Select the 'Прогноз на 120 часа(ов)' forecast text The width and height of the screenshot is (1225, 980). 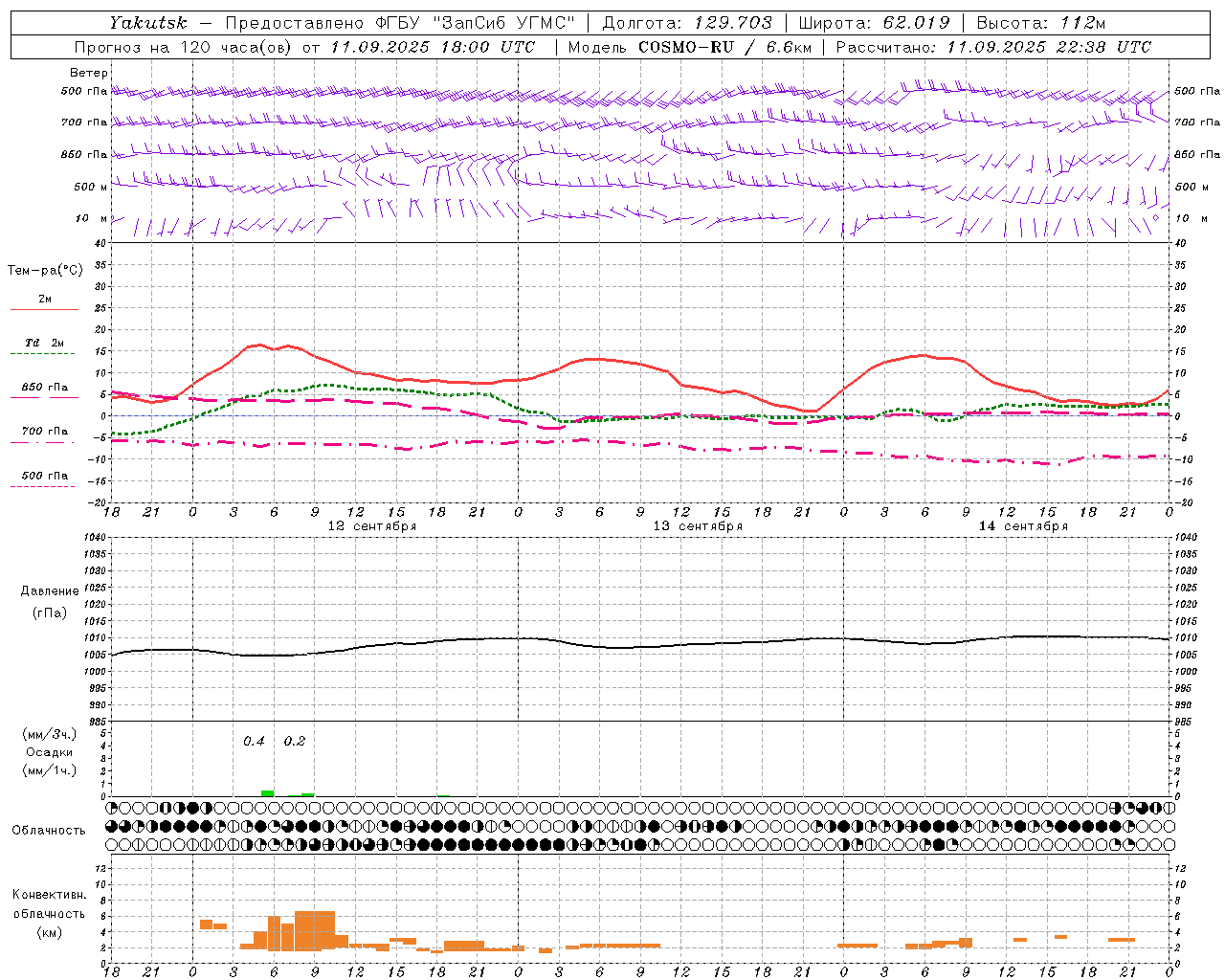click(184, 47)
